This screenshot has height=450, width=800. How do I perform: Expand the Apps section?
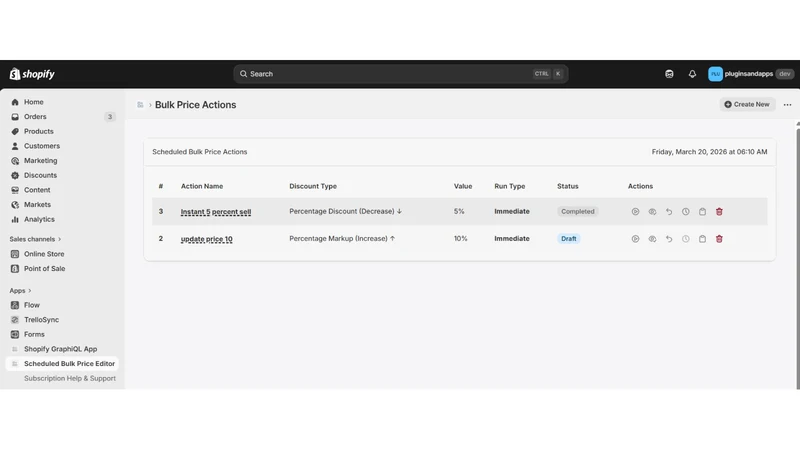point(20,291)
